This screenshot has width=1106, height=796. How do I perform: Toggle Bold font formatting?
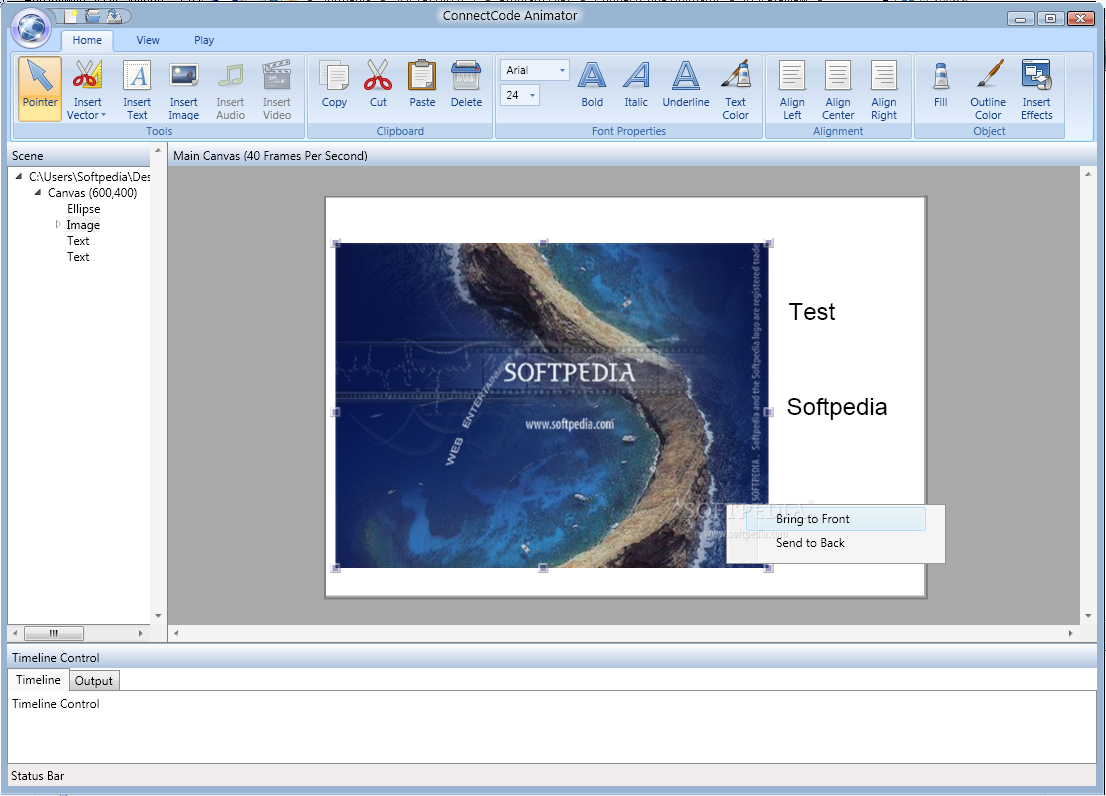pyautogui.click(x=592, y=86)
